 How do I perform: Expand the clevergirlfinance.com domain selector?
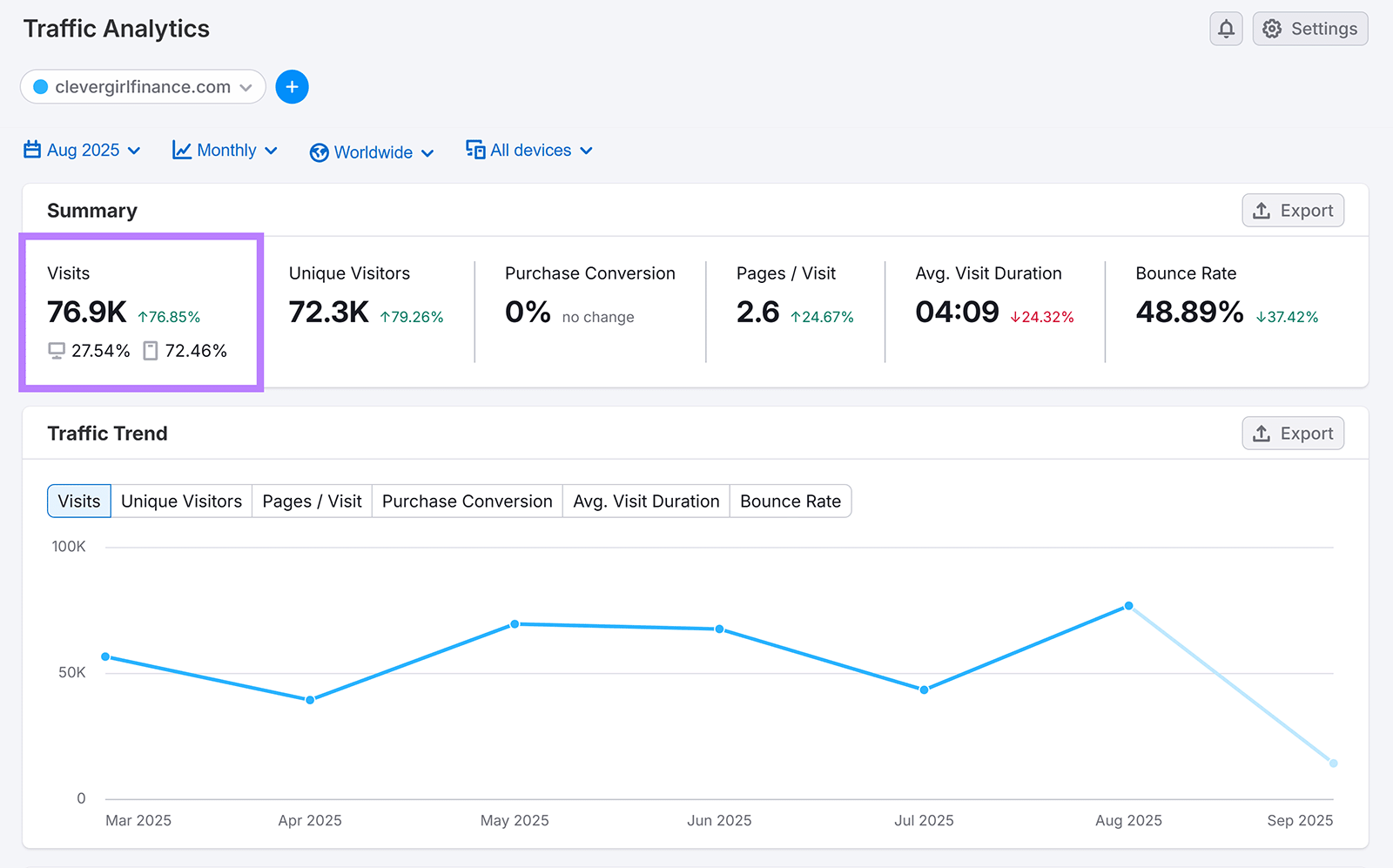[247, 86]
